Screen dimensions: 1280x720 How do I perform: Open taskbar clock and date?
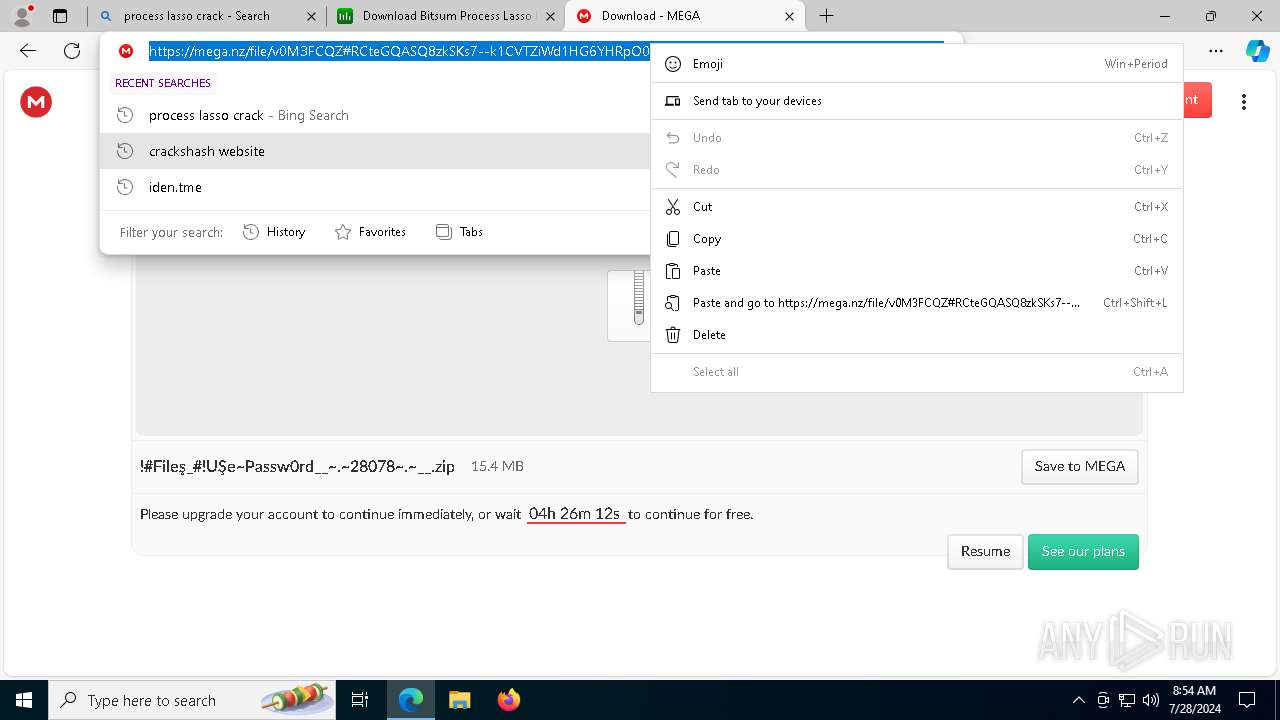pos(1194,700)
